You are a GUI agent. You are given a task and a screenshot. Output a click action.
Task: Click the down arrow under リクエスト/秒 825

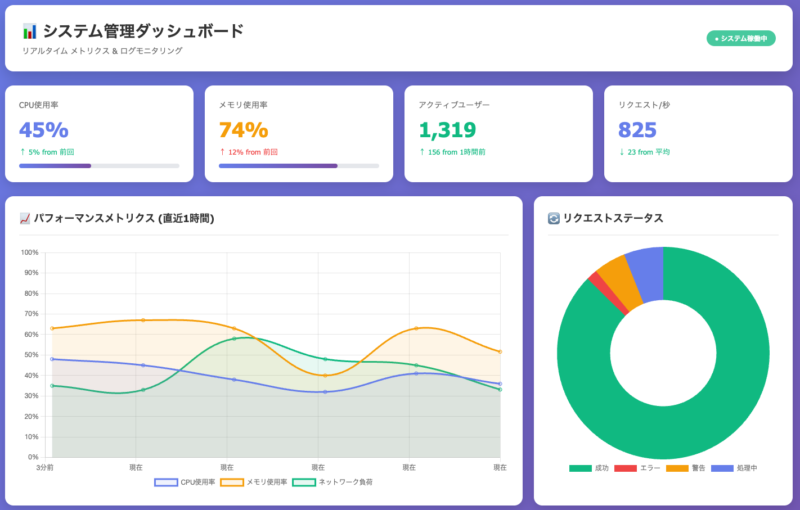point(621,152)
